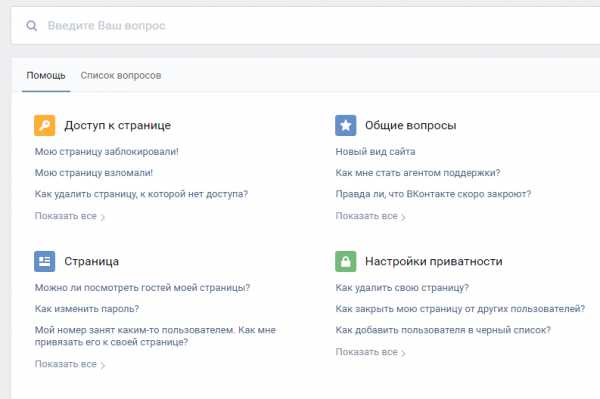Open 'Как изменить пароль?' question
The height and width of the screenshot is (399, 600).
87,309
